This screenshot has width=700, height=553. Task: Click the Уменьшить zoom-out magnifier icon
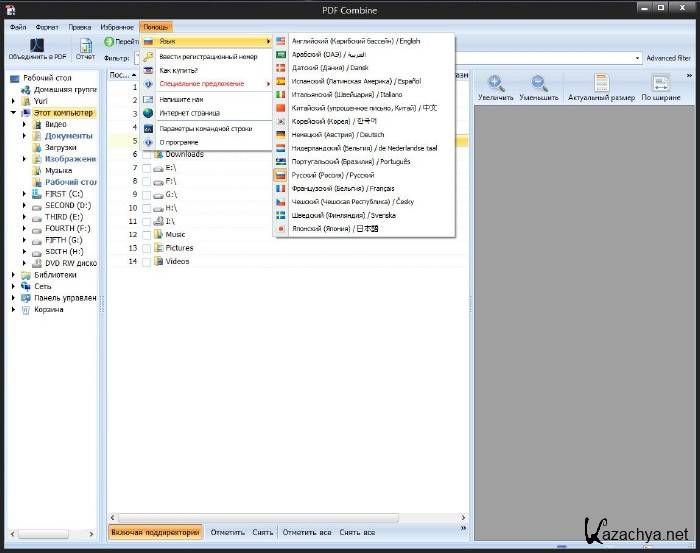538,84
